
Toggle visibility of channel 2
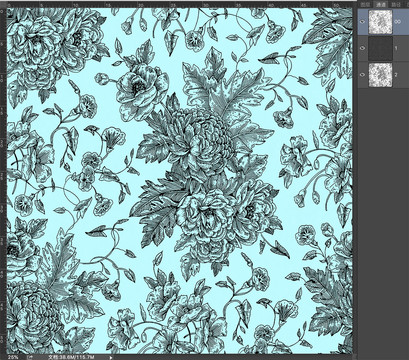[363, 75]
